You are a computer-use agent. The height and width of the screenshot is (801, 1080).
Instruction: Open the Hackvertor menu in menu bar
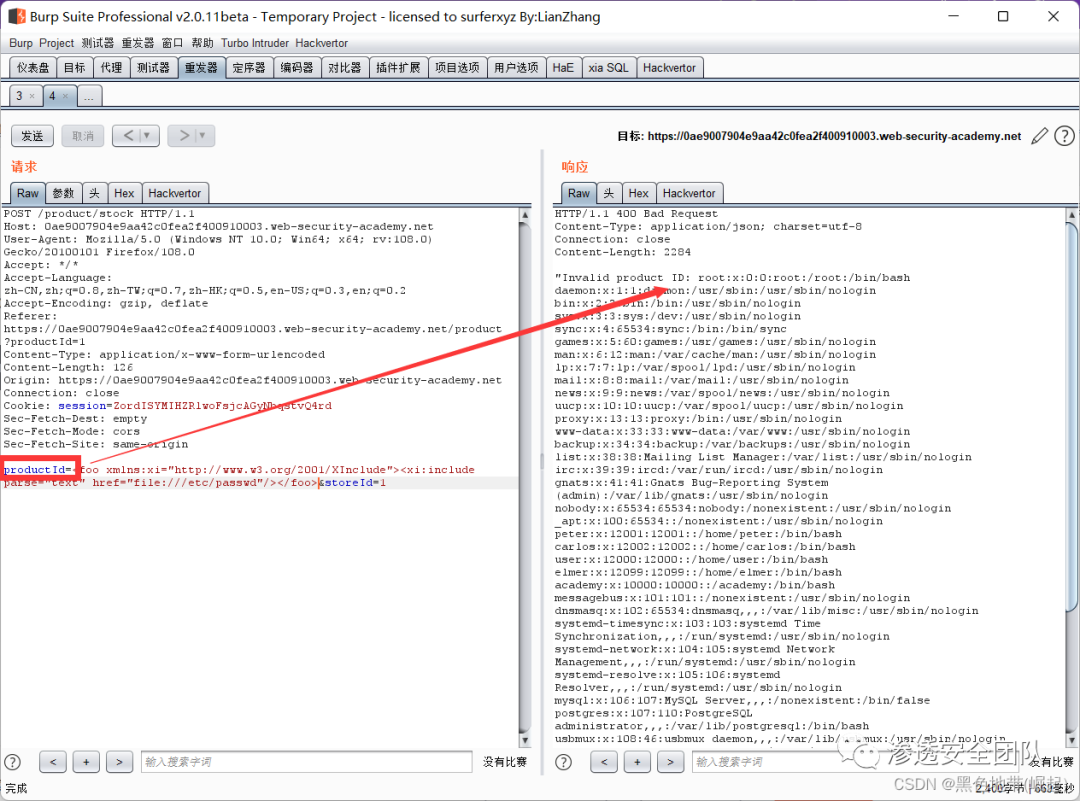[x=322, y=43]
